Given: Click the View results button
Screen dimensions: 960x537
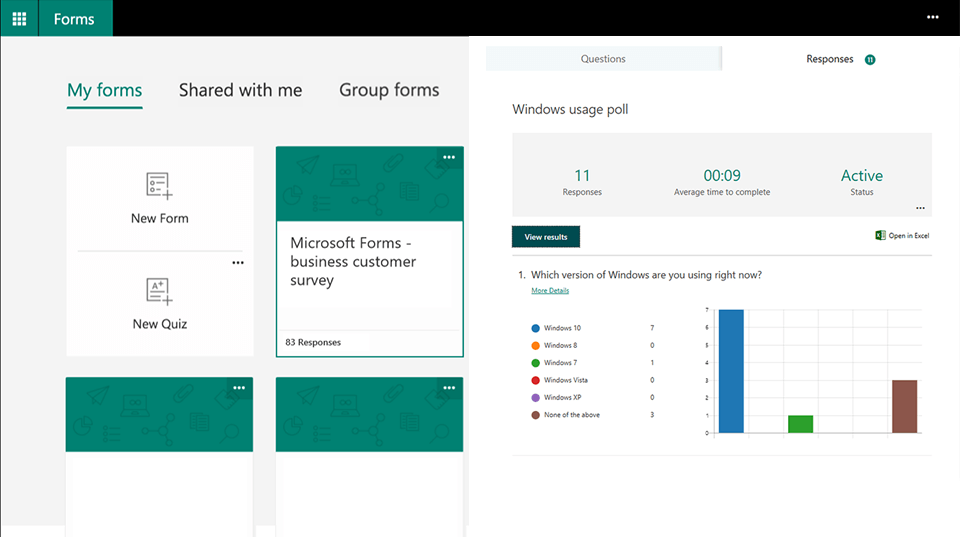Looking at the screenshot, I should click(x=546, y=237).
